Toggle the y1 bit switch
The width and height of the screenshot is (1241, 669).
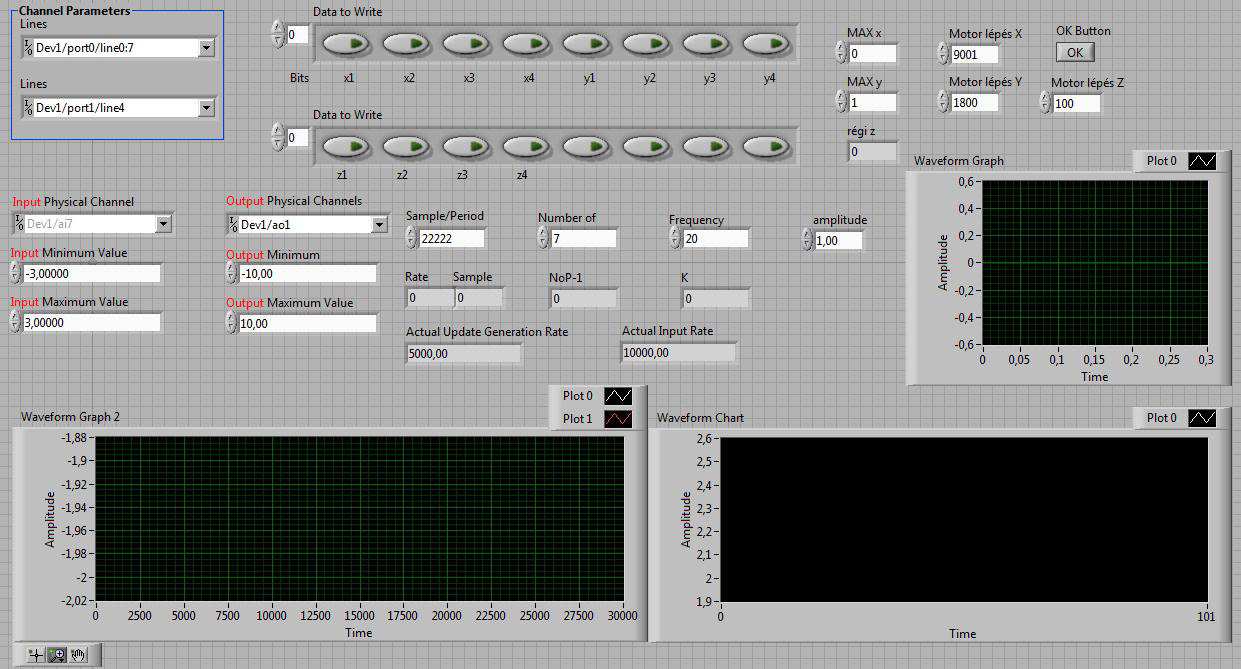[x=588, y=44]
